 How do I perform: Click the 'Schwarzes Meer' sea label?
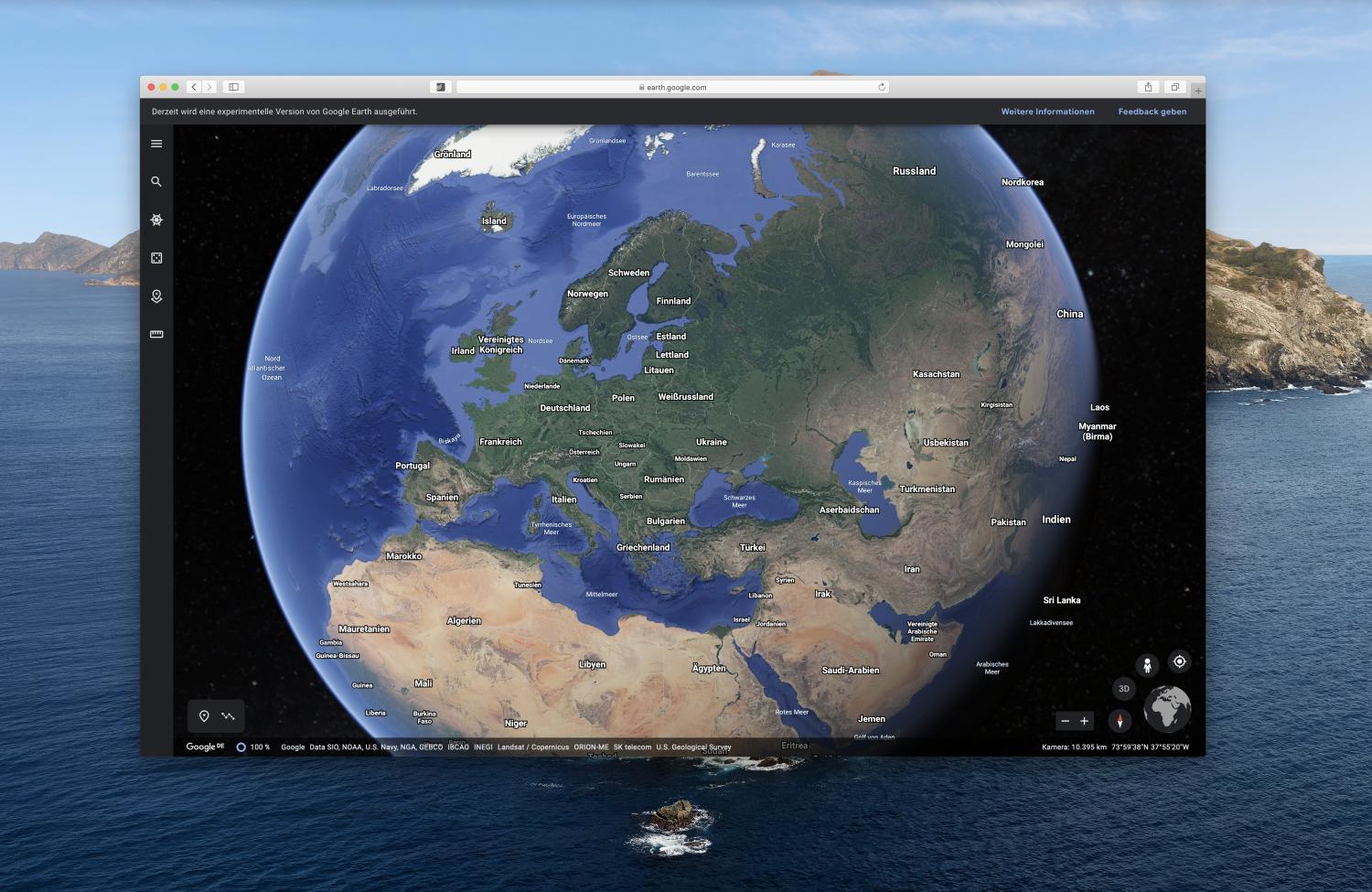739,501
